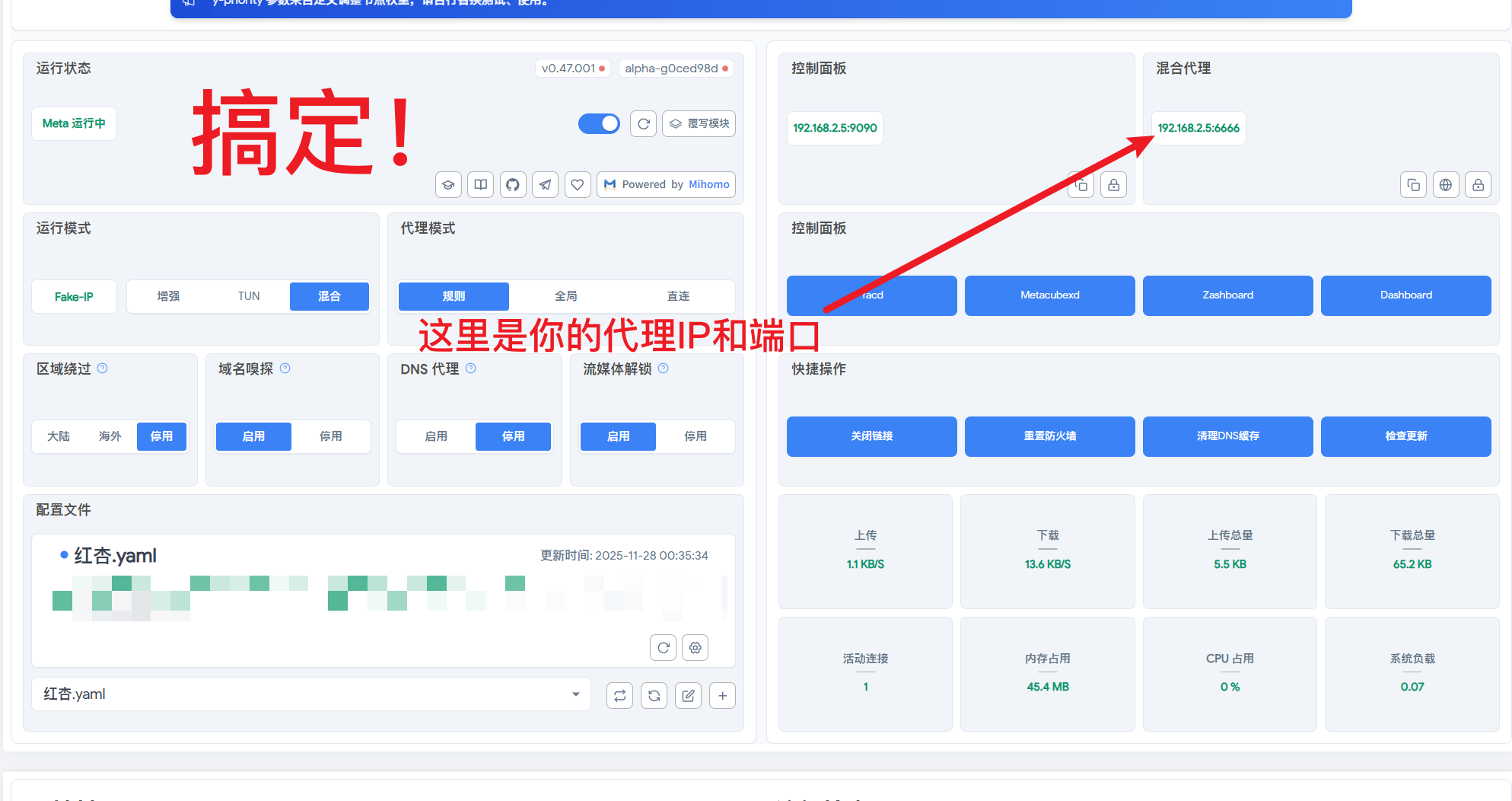Click the Telegram paper-plane icon
Screen dimensions: 1512x801
pyautogui.click(x=546, y=184)
